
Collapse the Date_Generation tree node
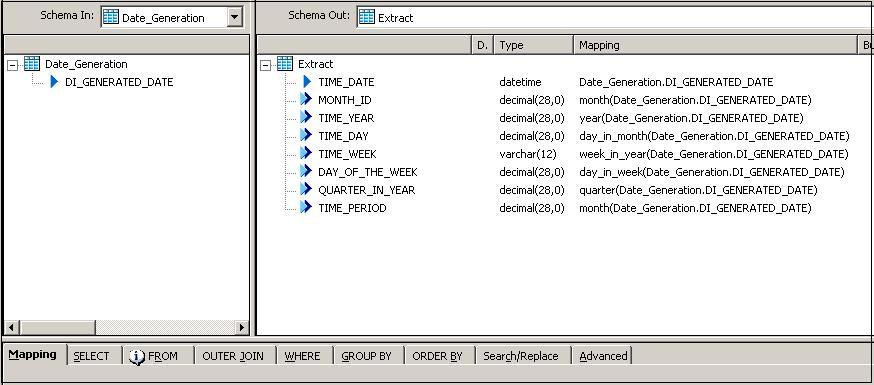12,65
